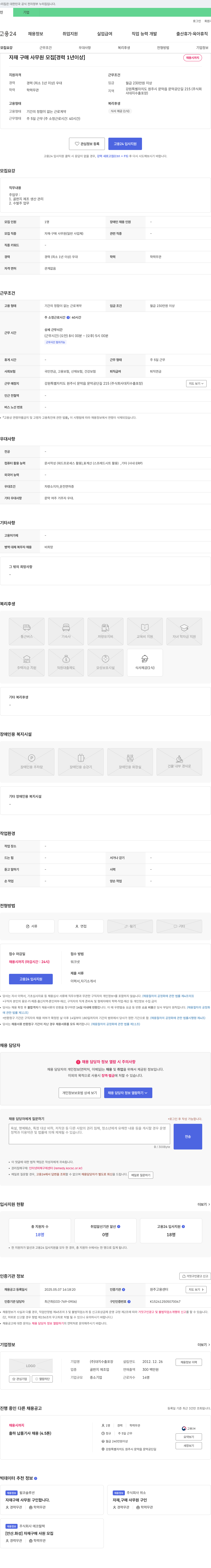Screen dimensions: 211x1568
Task: Jump to 전형방법 section tab
Action: 163,47
